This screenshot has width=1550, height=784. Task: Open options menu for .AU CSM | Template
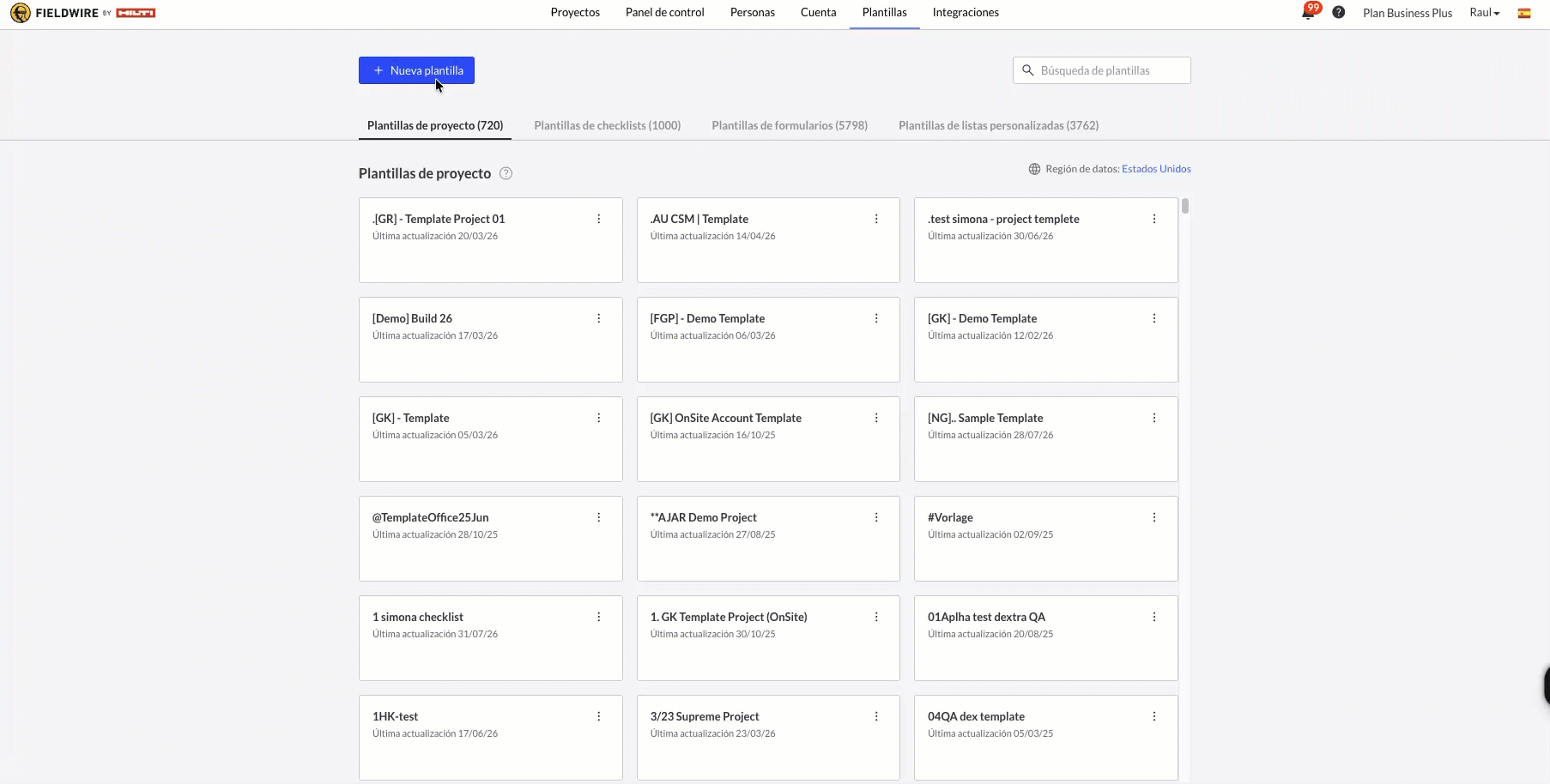coord(876,219)
